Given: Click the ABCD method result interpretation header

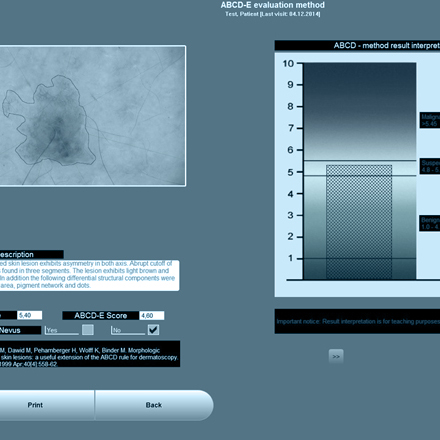Looking at the screenshot, I should click(x=357, y=45).
